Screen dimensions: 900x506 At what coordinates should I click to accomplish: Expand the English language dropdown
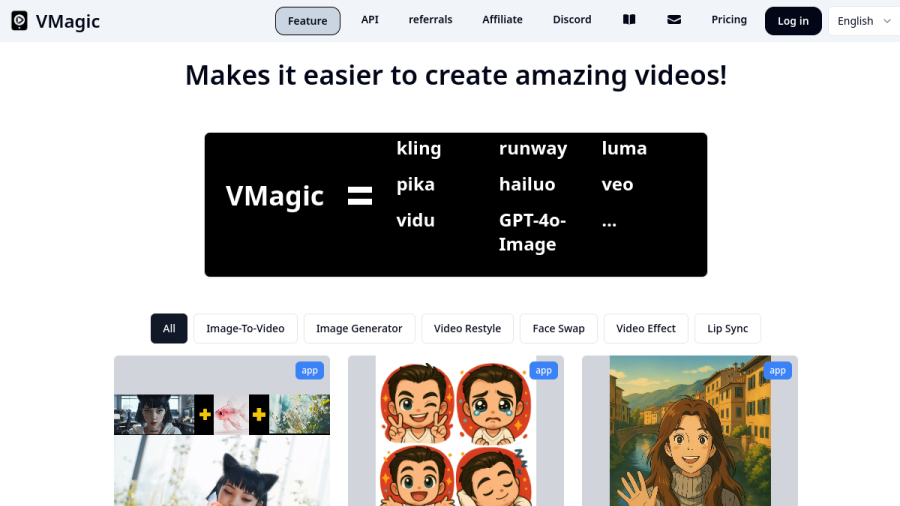(x=864, y=21)
